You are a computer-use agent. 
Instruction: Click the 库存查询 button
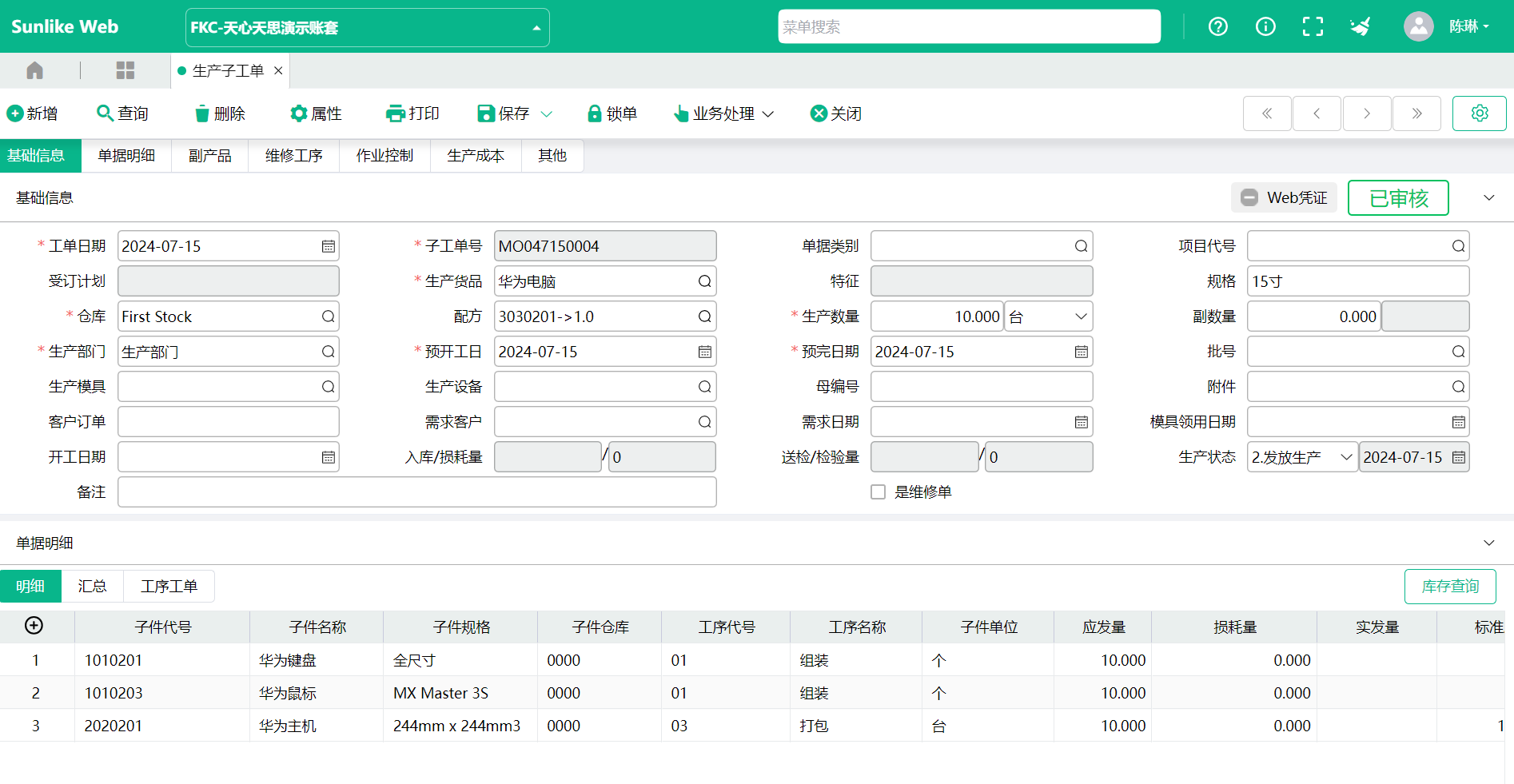1450,587
